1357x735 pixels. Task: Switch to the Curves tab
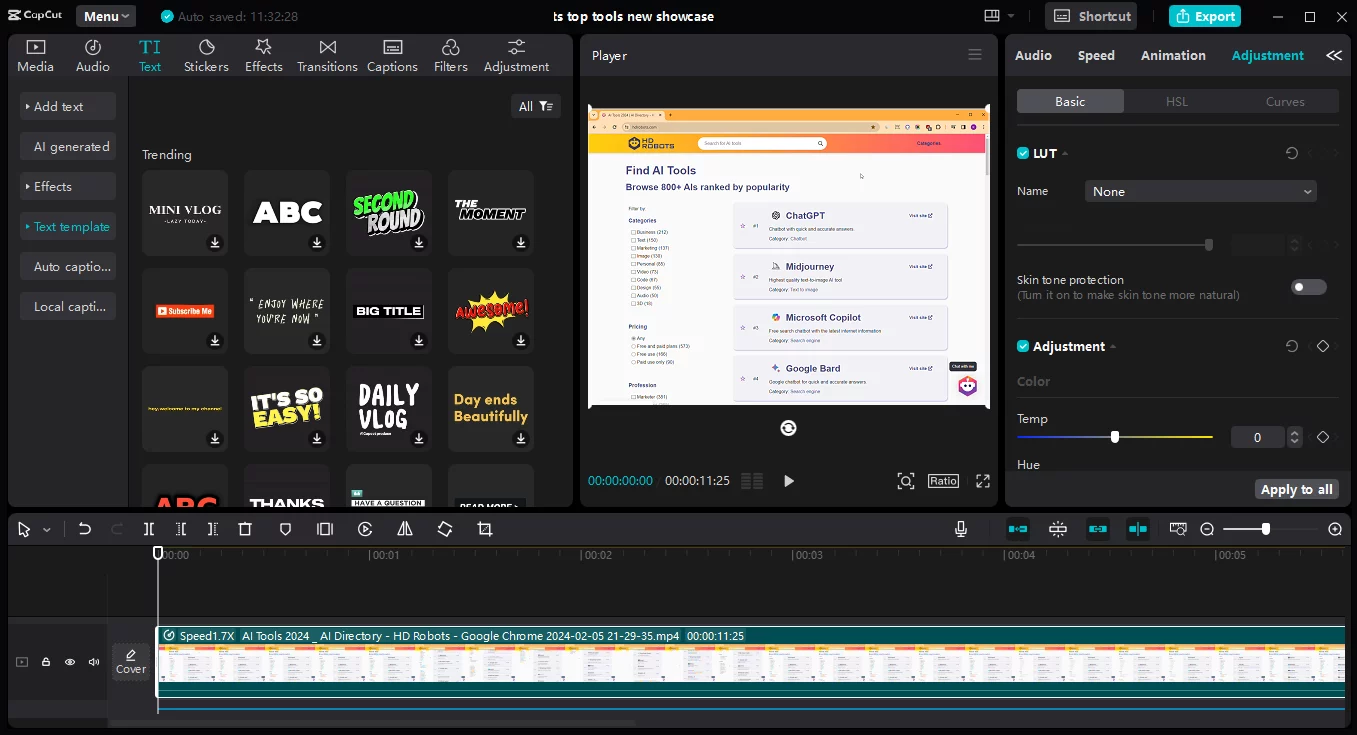(x=1285, y=101)
